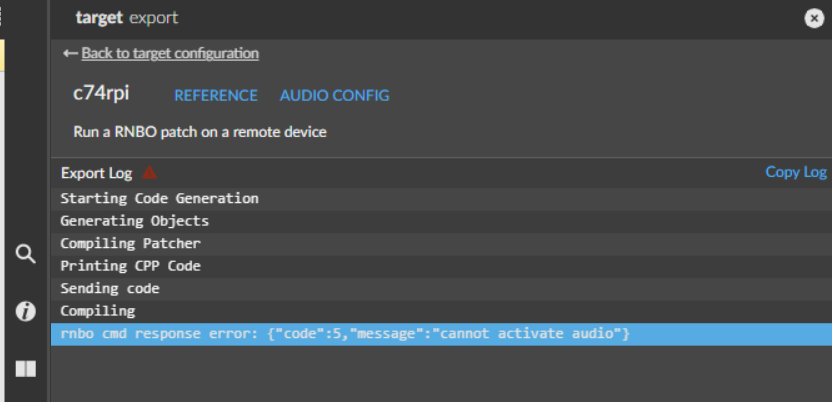Screen dimensions: 832x402
Task: Select the Compiling log line
Action: pyautogui.click(x=441, y=311)
